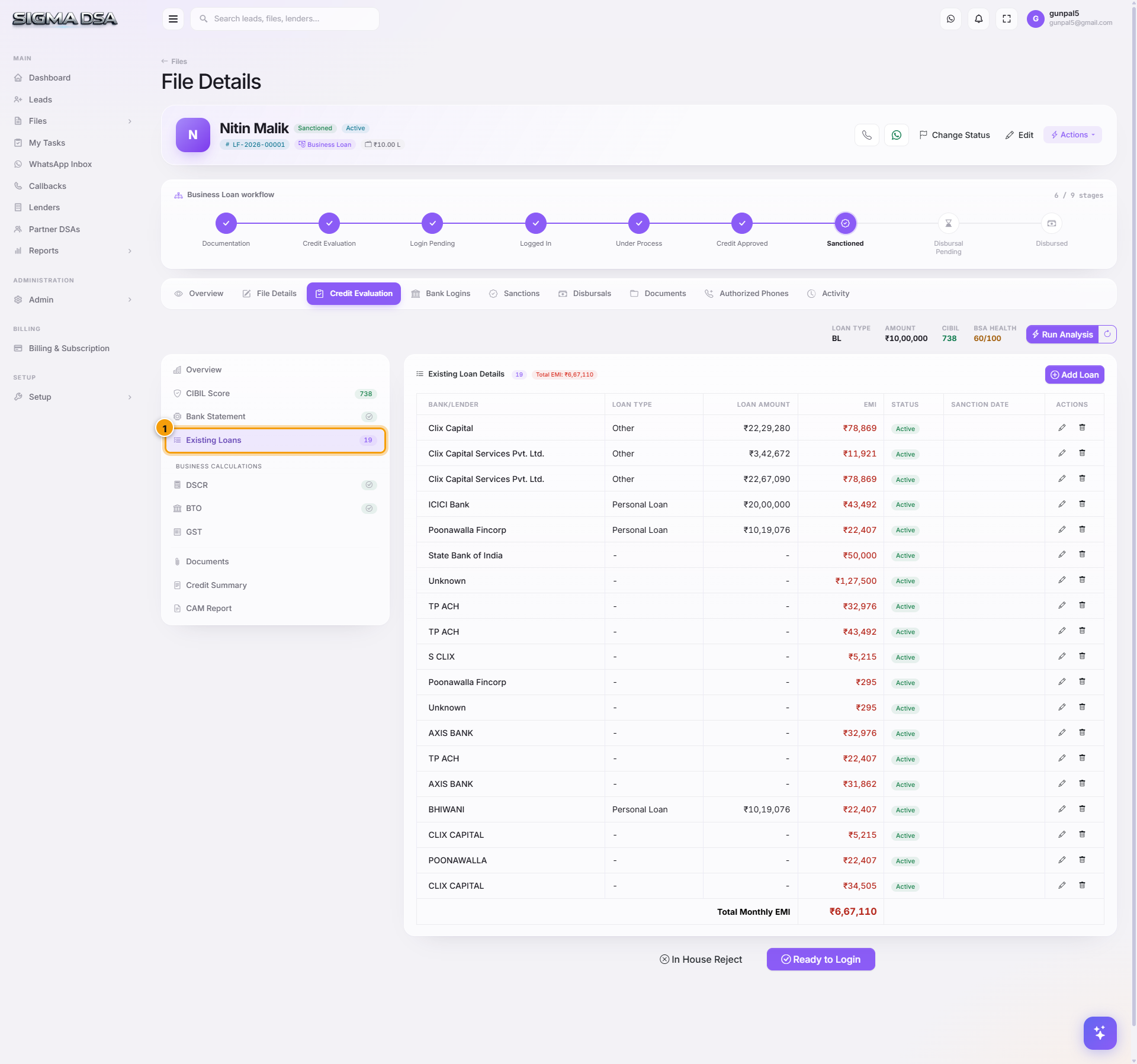Expand the Admin sidebar menu
Image resolution: width=1137 pixels, height=1064 pixels.
[x=72, y=300]
